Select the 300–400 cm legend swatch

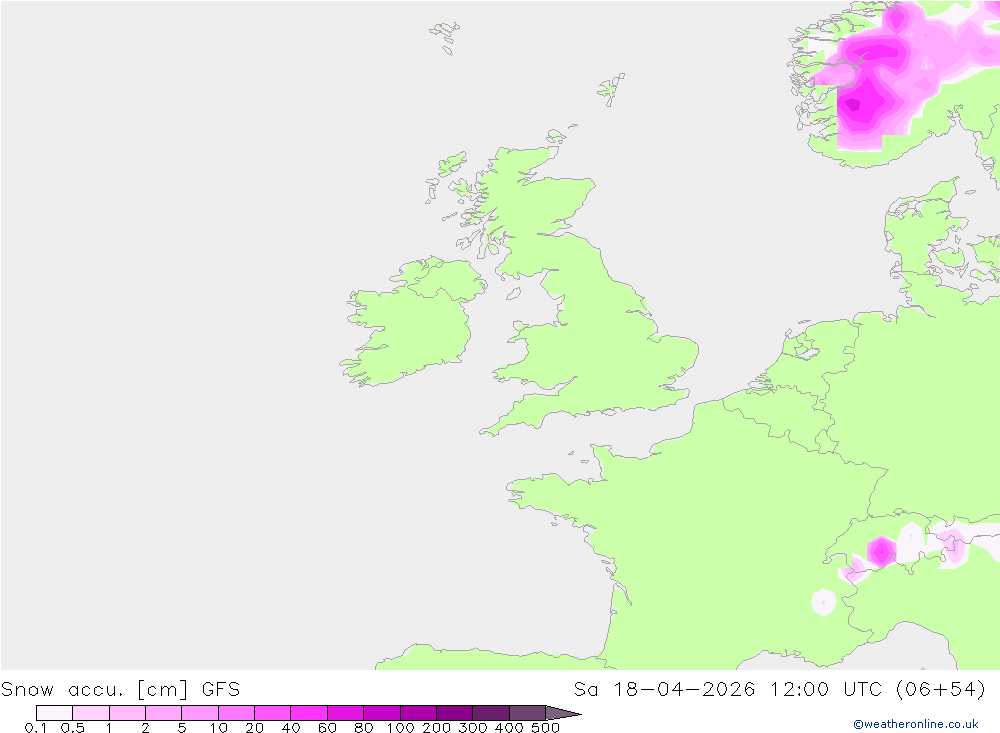(490, 713)
